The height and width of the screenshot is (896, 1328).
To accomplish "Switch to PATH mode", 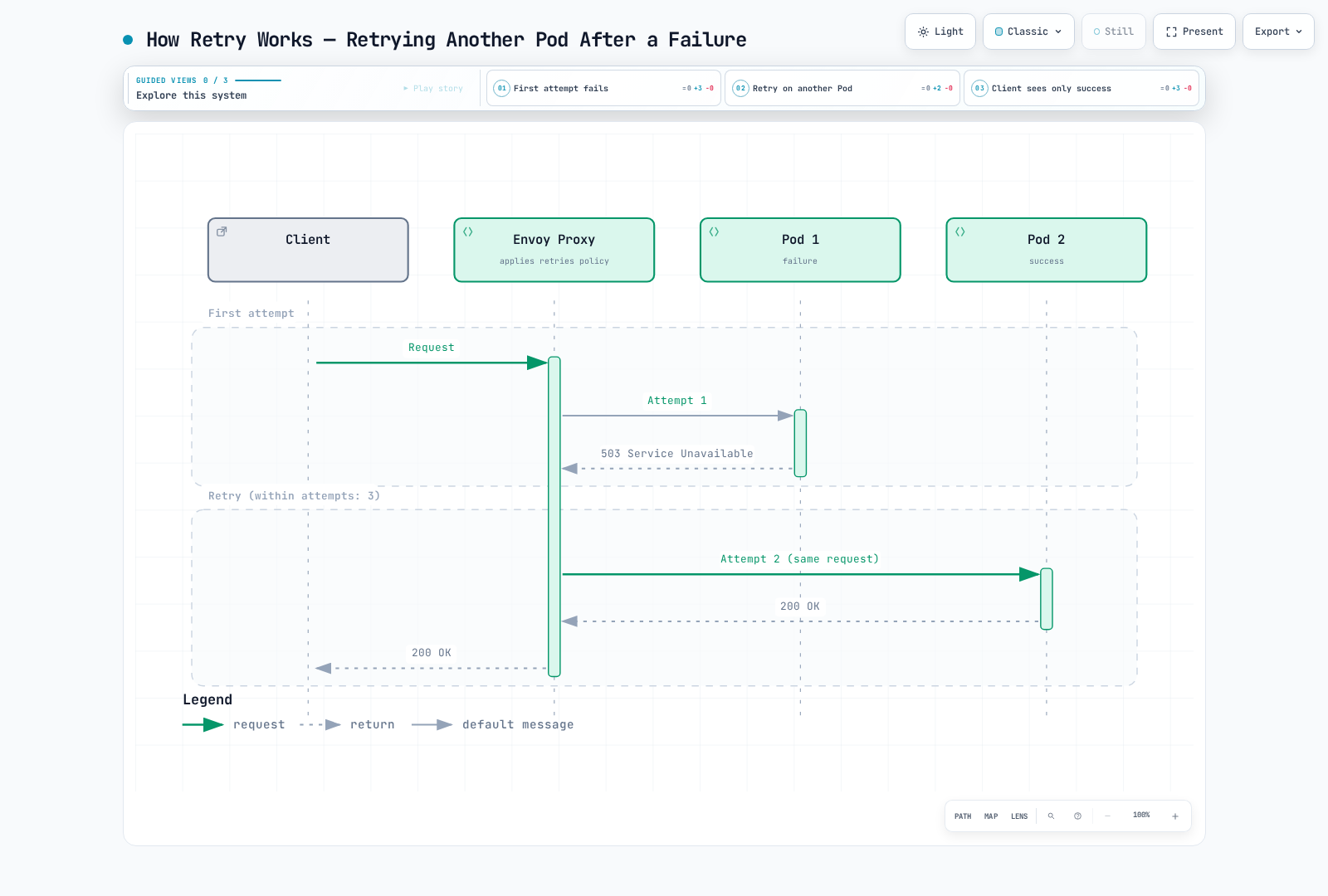I will (963, 816).
